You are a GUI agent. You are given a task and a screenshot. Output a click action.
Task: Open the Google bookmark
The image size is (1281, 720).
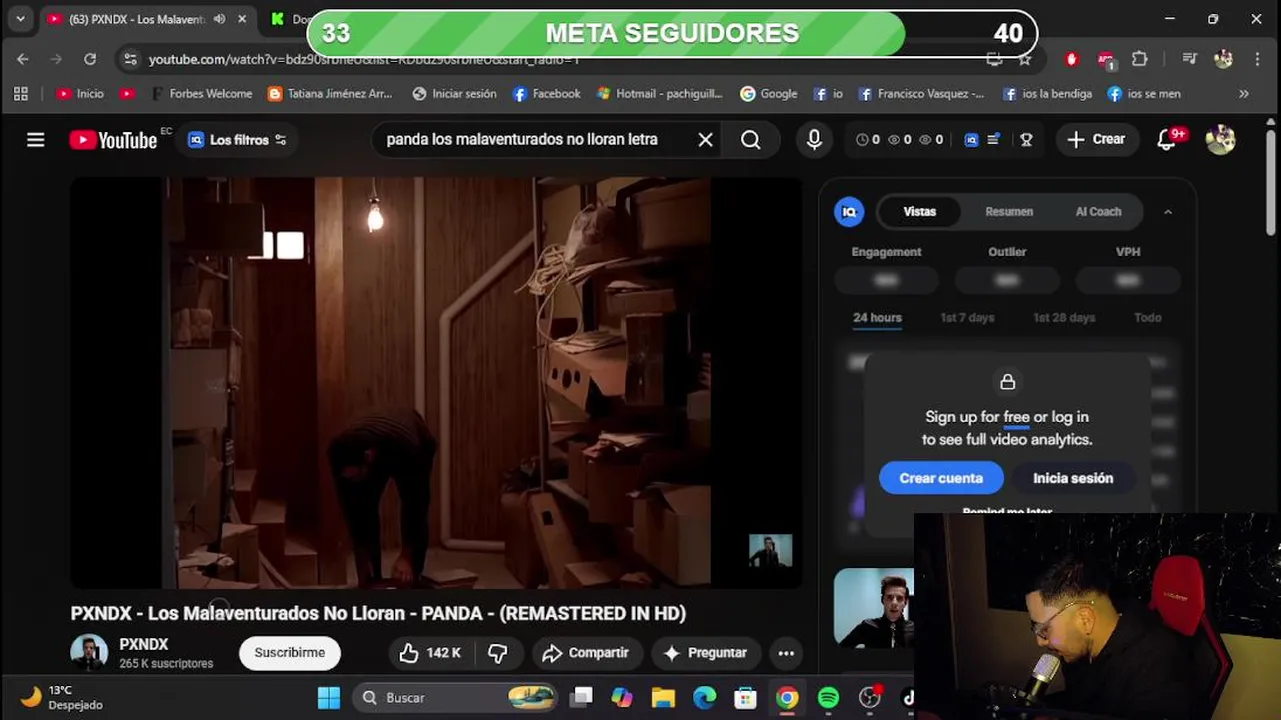coord(768,94)
